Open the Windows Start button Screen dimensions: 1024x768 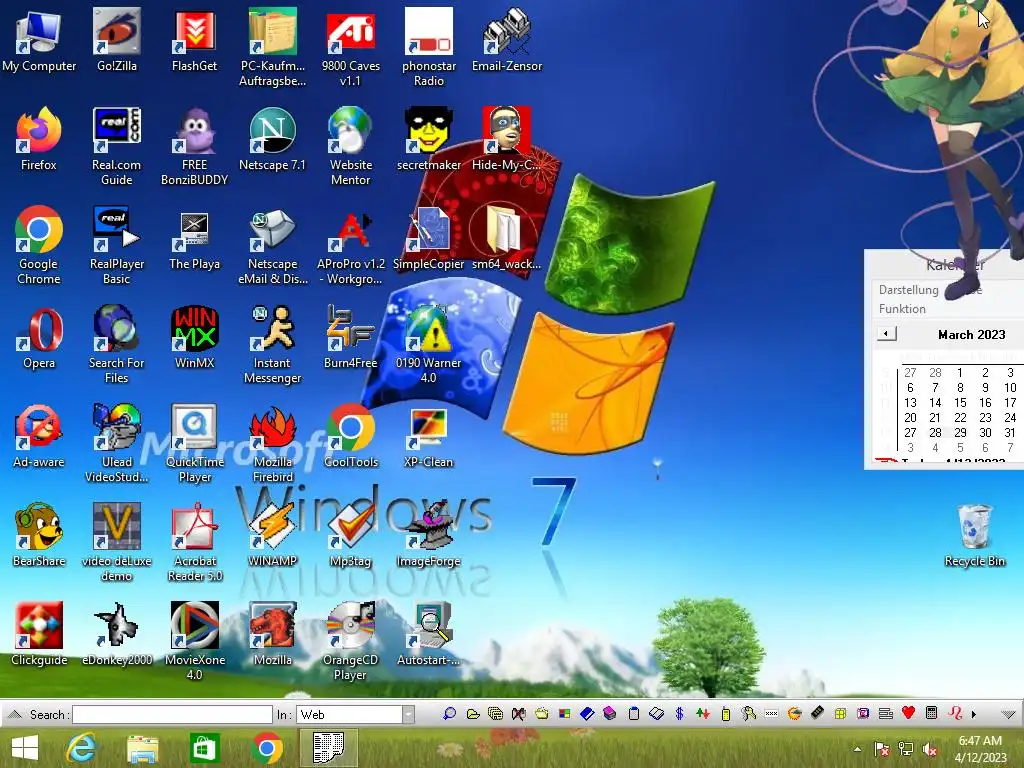coord(25,748)
